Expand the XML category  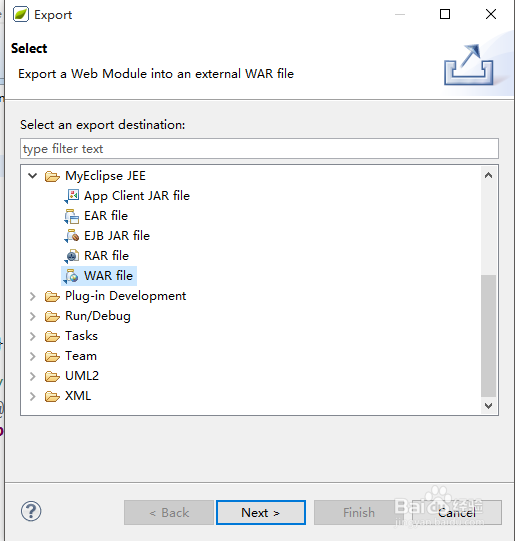33,396
